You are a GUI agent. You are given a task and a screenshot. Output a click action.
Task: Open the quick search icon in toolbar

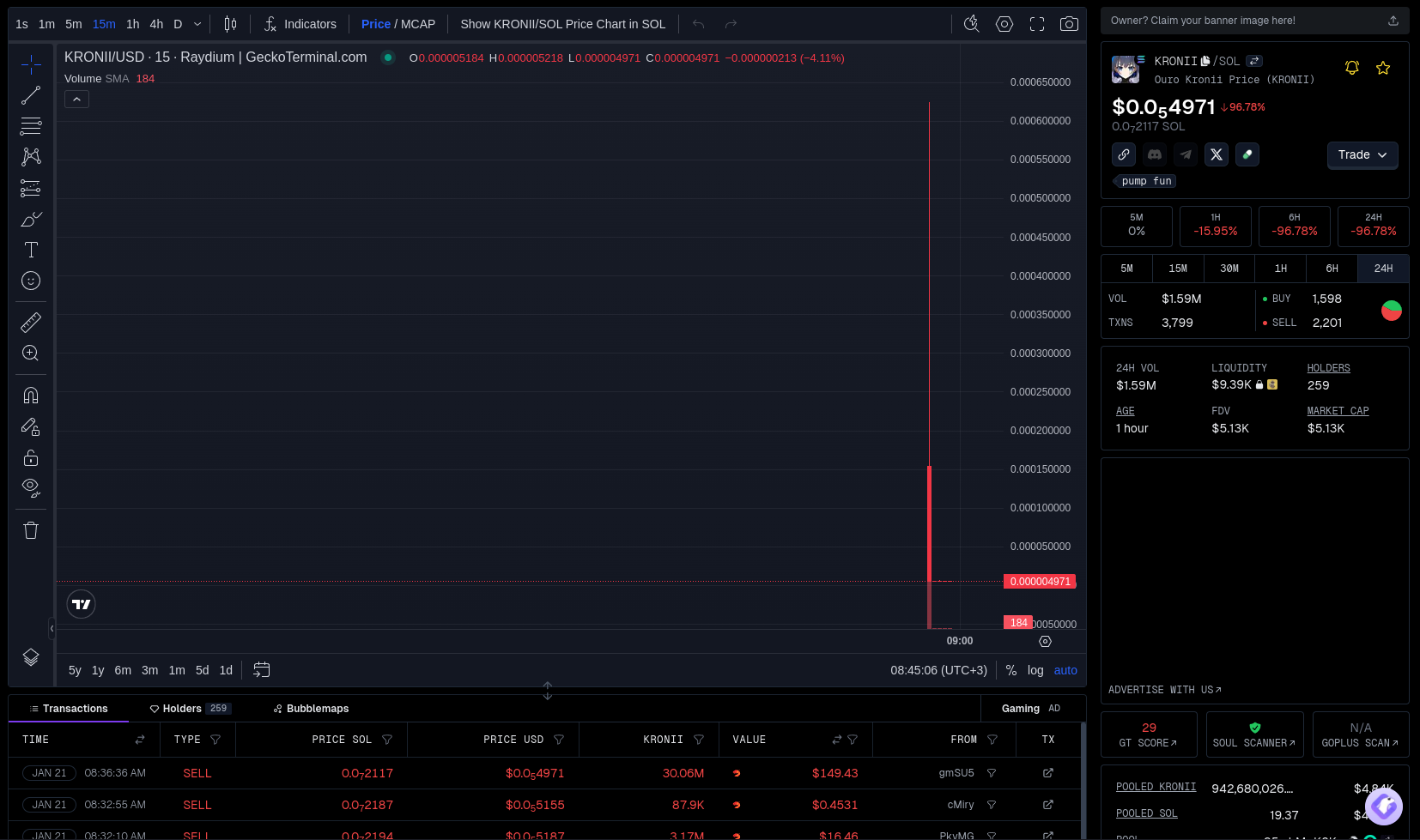(x=972, y=24)
